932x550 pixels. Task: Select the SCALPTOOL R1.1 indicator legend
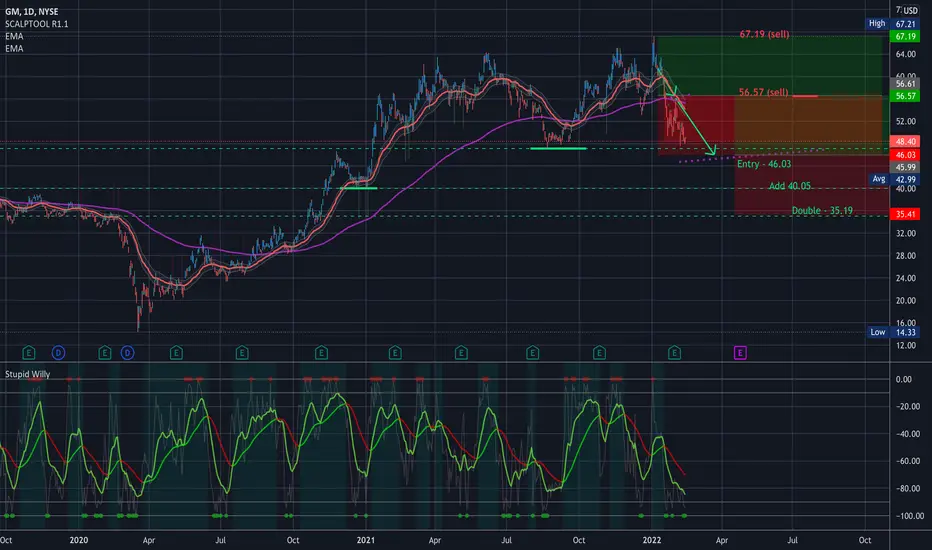[36, 24]
